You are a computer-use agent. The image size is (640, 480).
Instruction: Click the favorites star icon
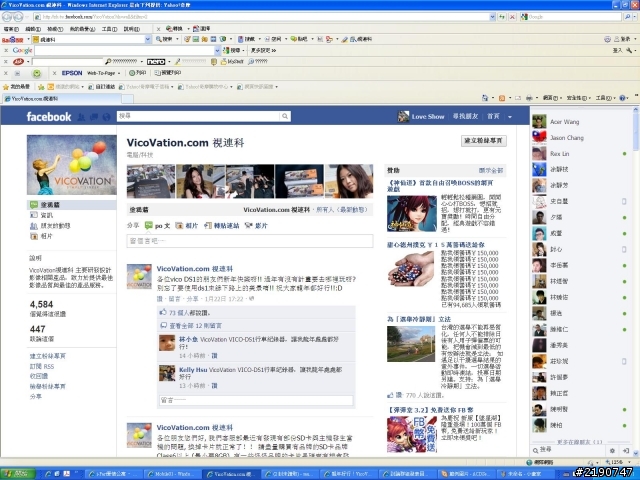(6, 87)
